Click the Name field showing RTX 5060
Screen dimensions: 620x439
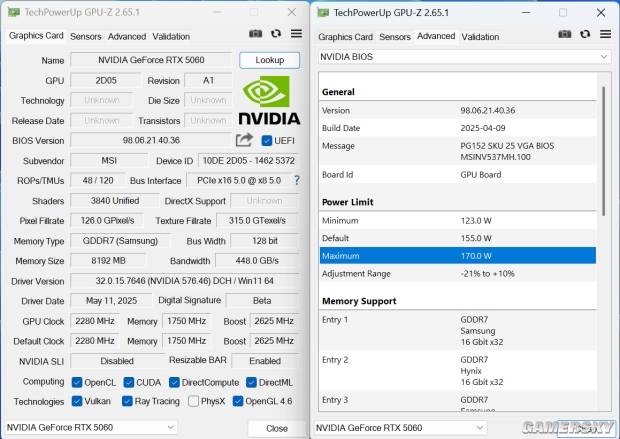coord(151,60)
